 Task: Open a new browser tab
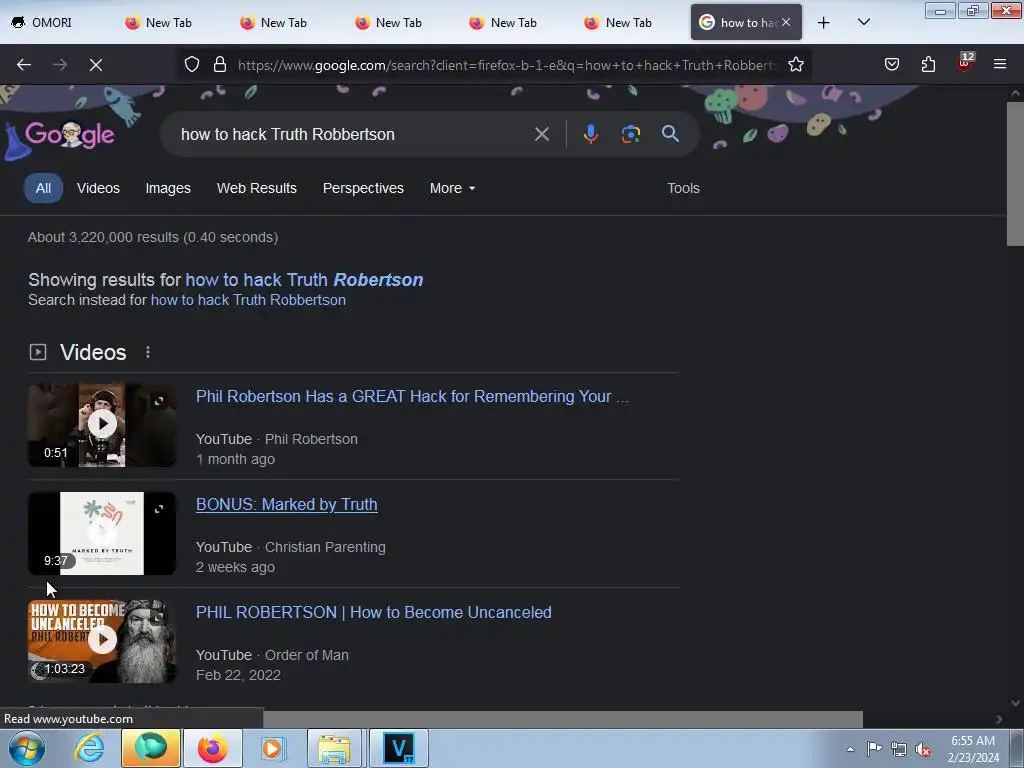(824, 23)
